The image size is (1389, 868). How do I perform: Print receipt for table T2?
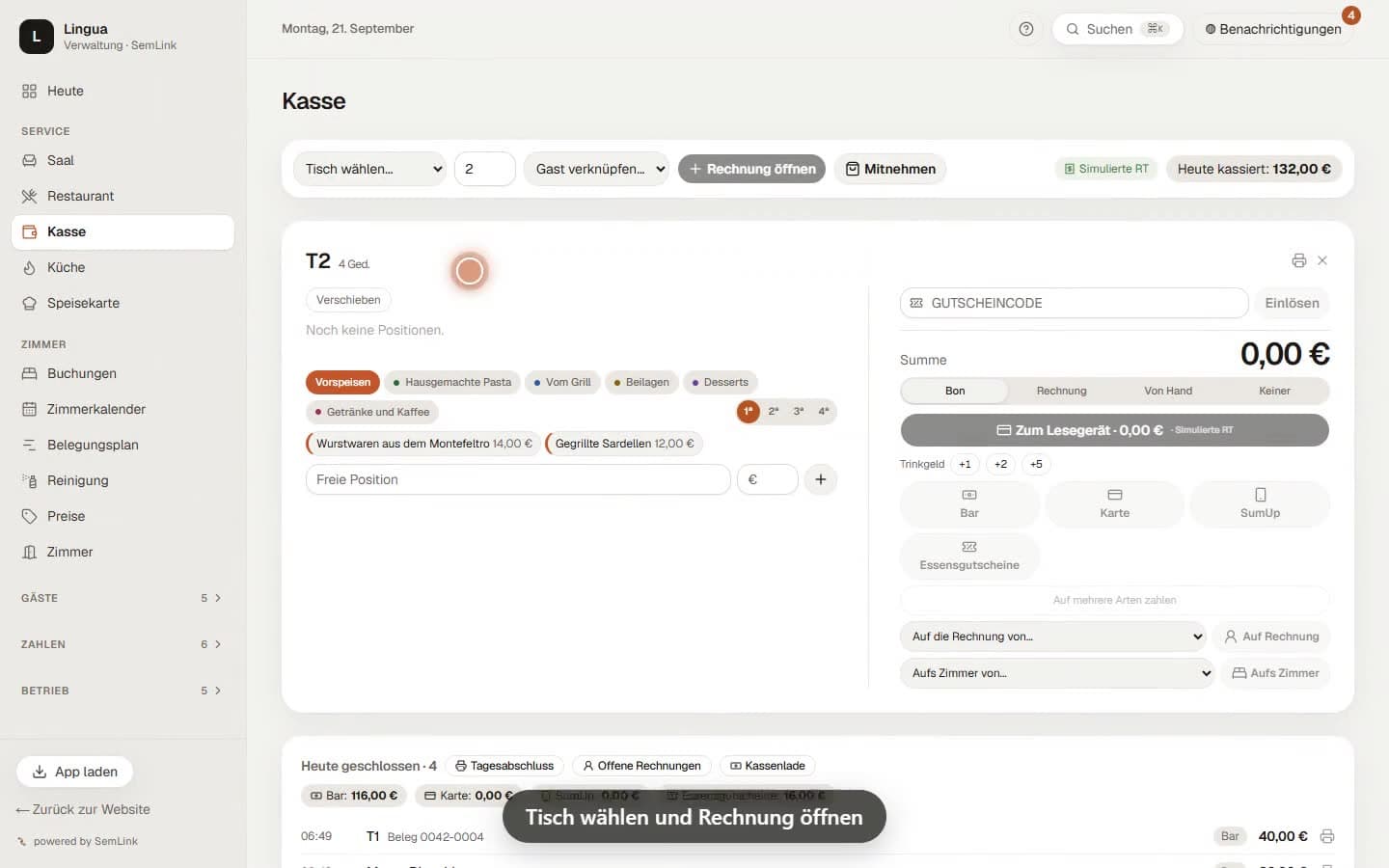coord(1299,260)
